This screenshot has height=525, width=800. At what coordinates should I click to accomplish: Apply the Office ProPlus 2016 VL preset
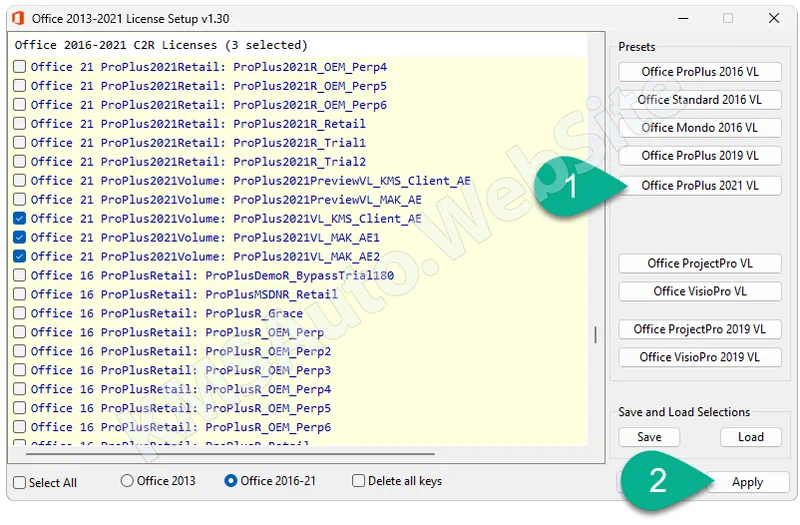pos(699,72)
